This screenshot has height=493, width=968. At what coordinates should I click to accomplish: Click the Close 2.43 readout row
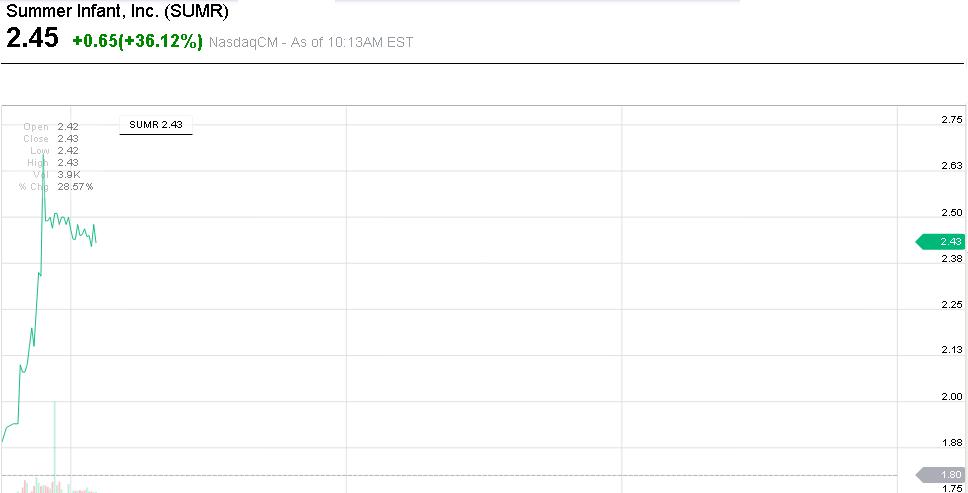pos(51,139)
